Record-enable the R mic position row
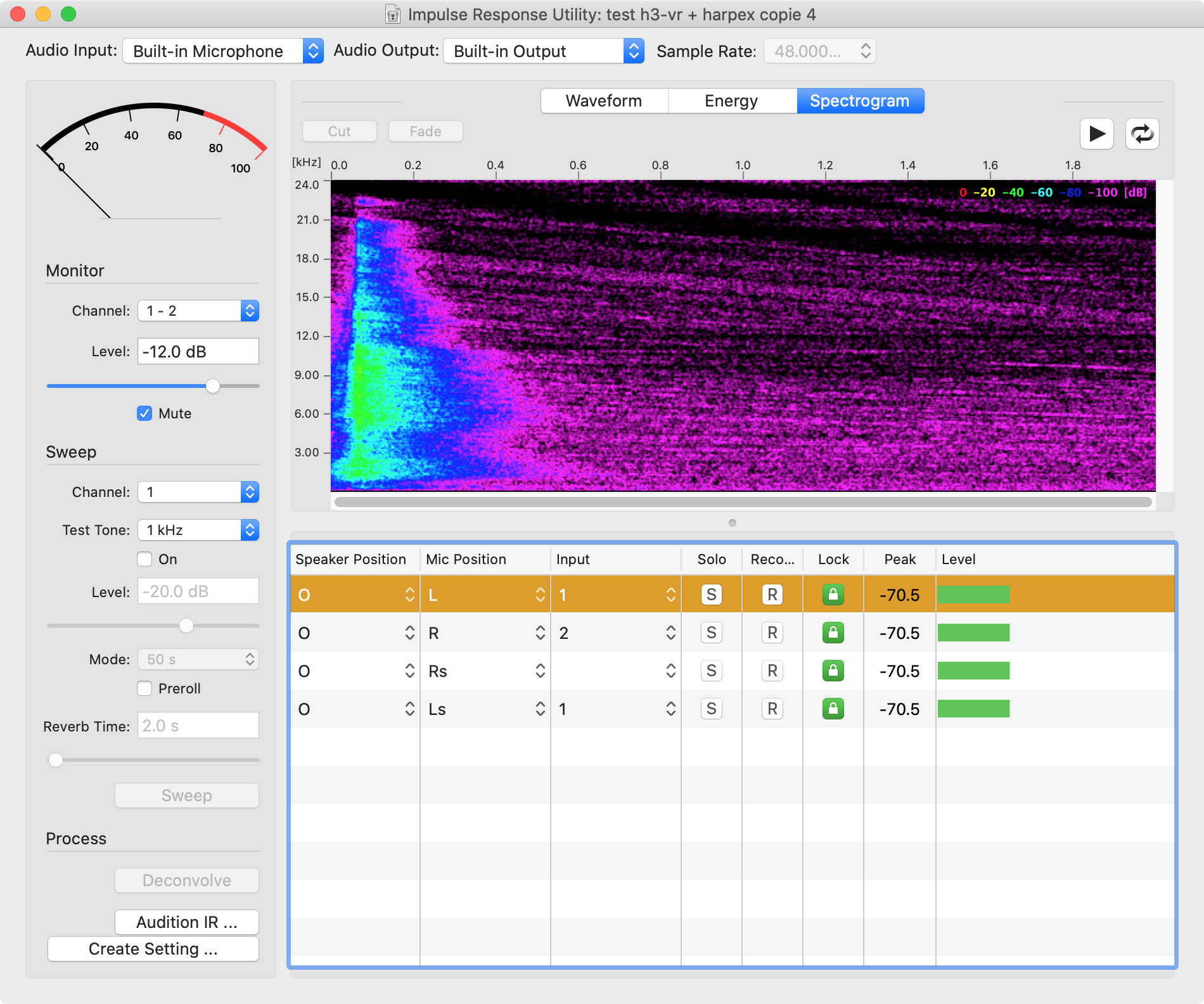The image size is (1204, 1004). 772,633
